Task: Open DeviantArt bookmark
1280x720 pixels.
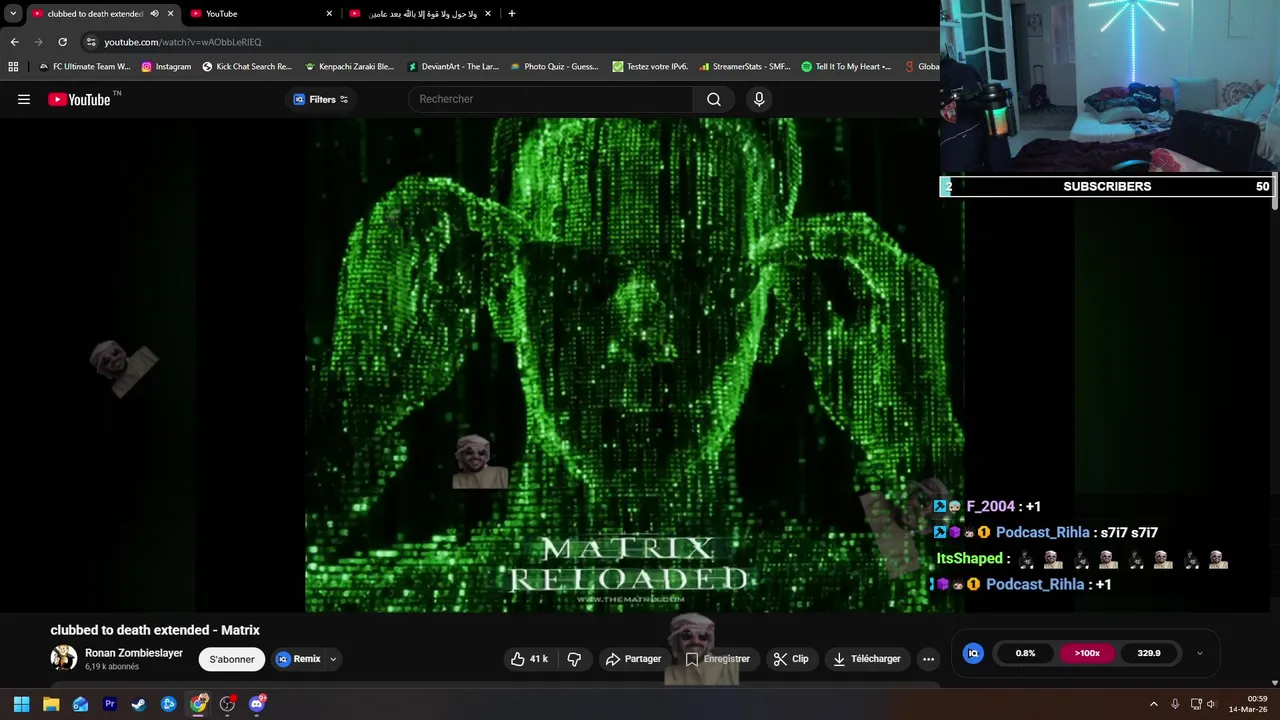Action: 453,67
